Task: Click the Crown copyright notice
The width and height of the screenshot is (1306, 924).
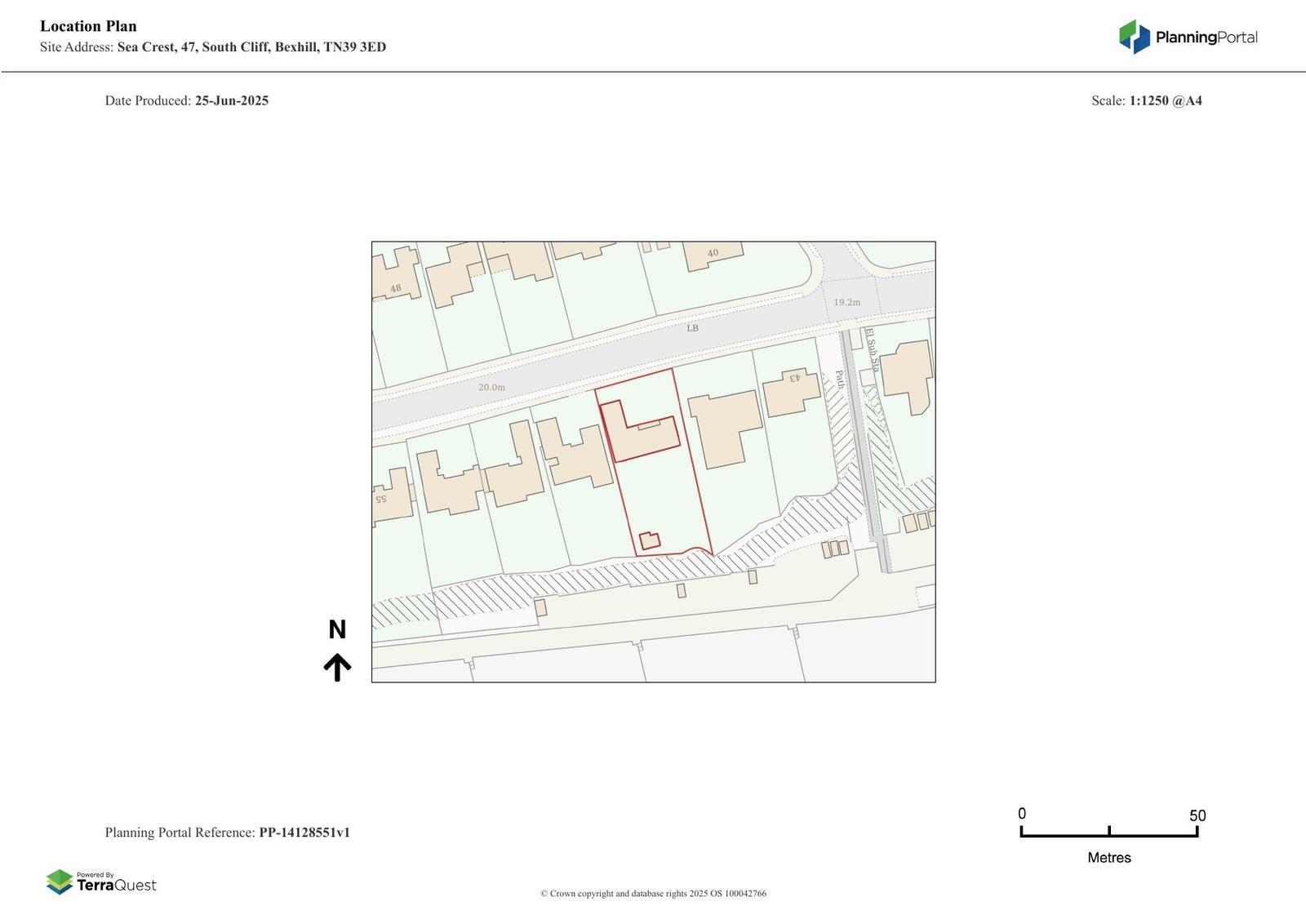Action: (x=653, y=894)
